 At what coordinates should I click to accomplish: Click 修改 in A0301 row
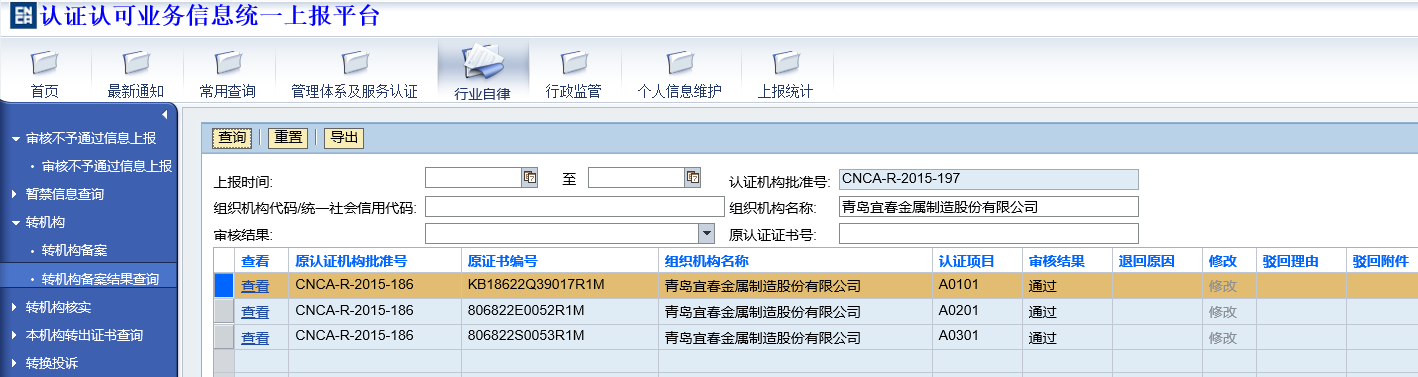[x=1222, y=338]
